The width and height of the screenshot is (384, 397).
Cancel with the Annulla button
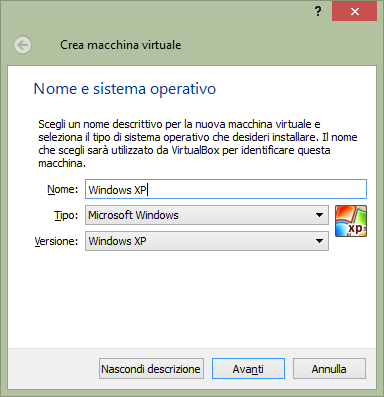click(x=329, y=369)
